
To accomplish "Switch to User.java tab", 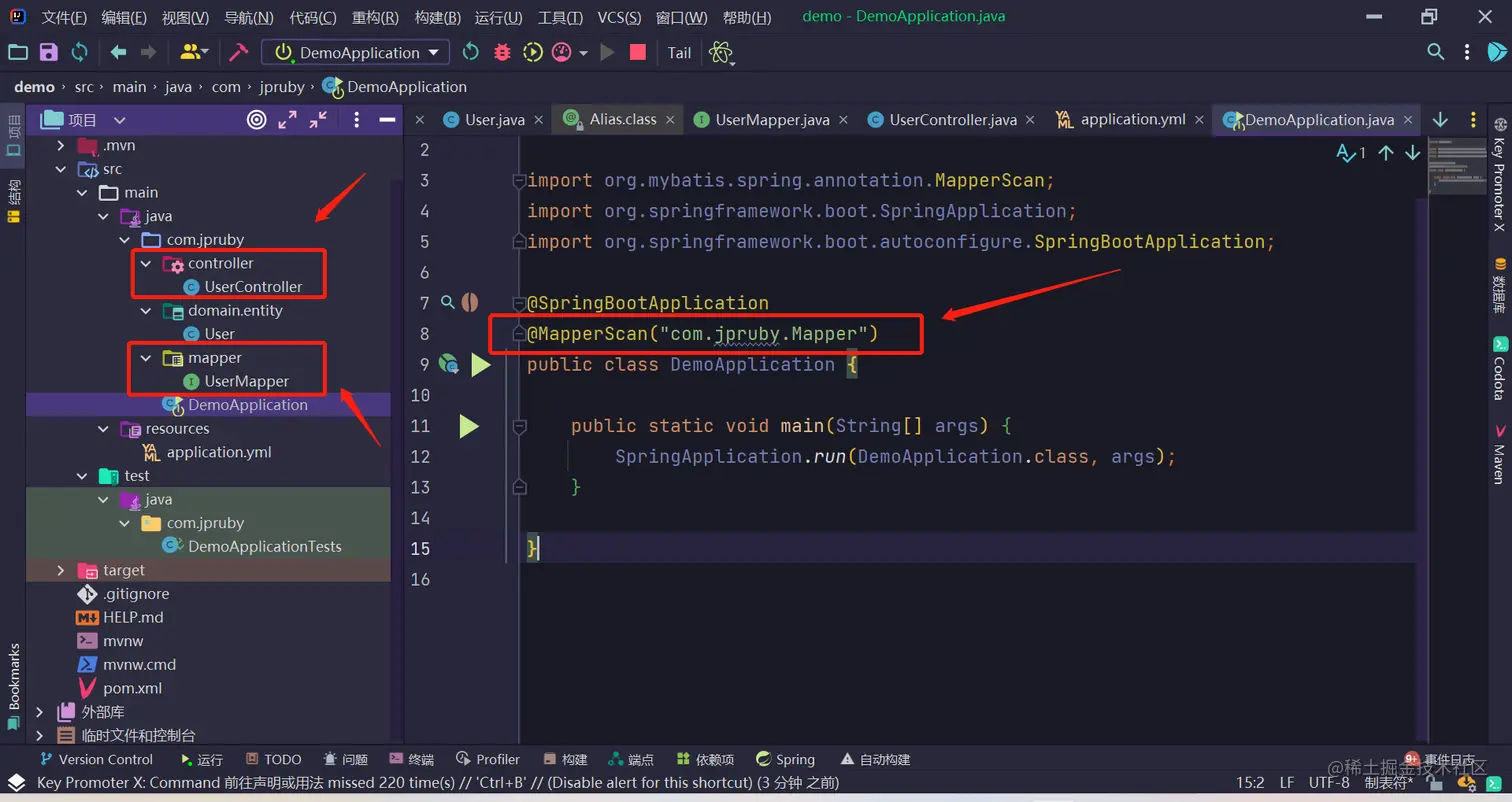I will point(495,119).
